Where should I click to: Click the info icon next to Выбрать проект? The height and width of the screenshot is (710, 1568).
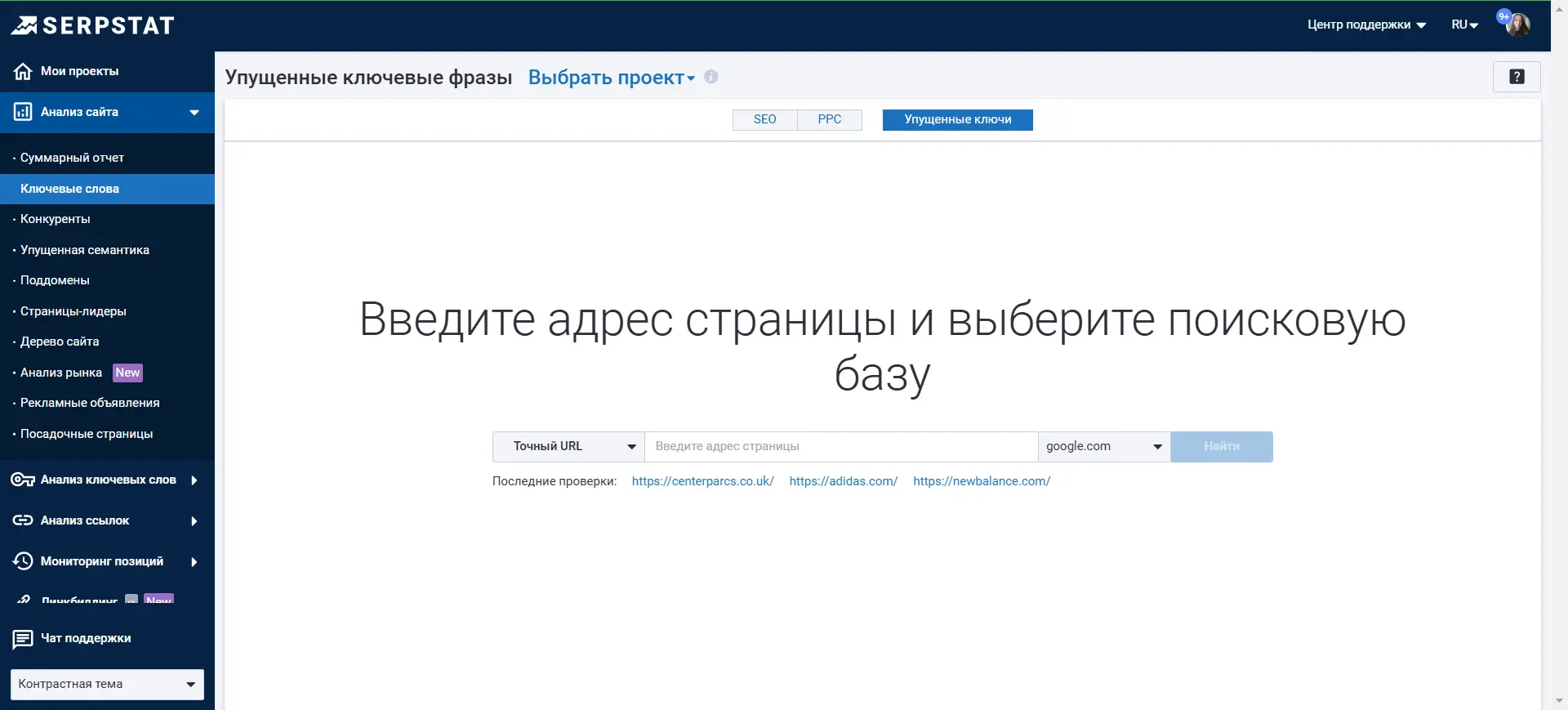(711, 77)
